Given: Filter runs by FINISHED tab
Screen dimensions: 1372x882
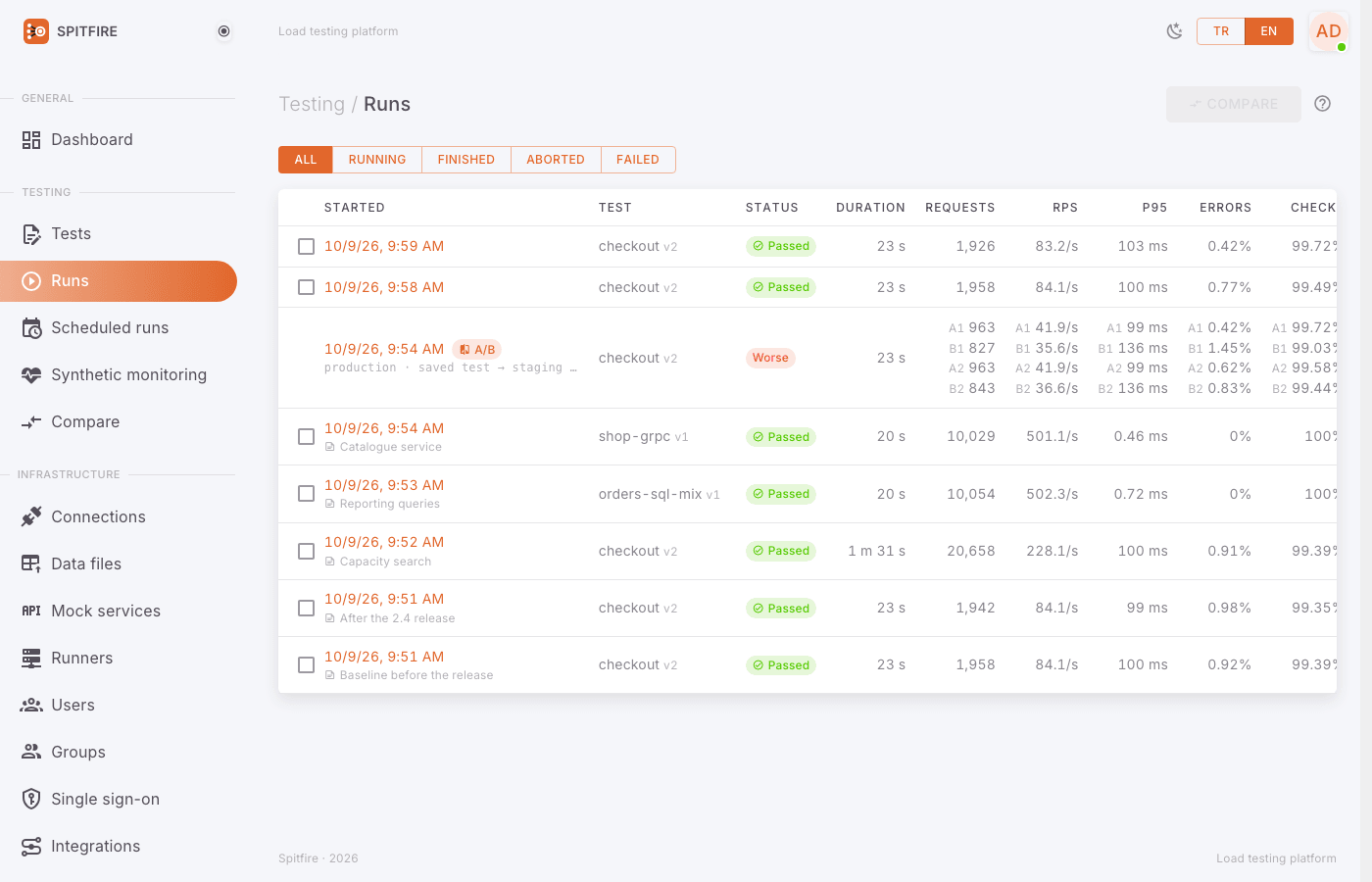Looking at the screenshot, I should click(x=466, y=160).
